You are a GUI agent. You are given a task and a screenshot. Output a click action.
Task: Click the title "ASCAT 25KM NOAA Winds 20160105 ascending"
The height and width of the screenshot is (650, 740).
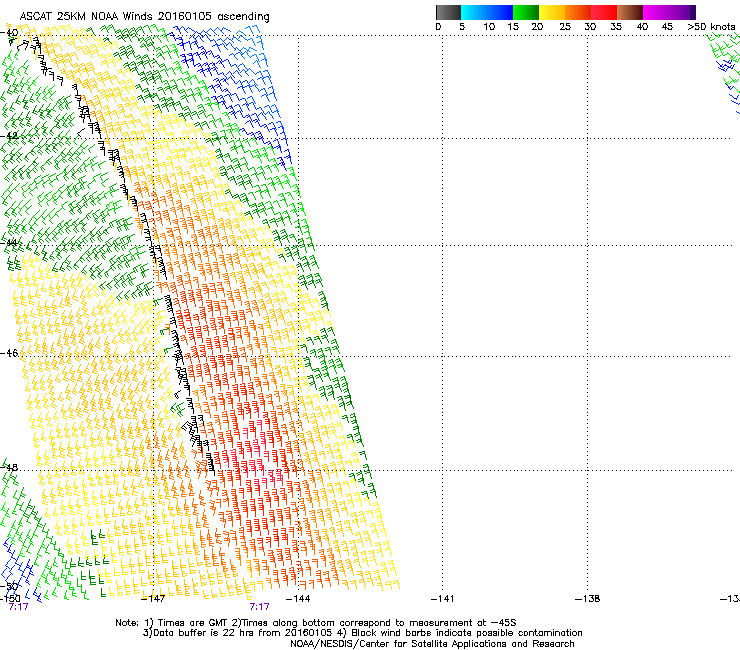[x=144, y=17]
